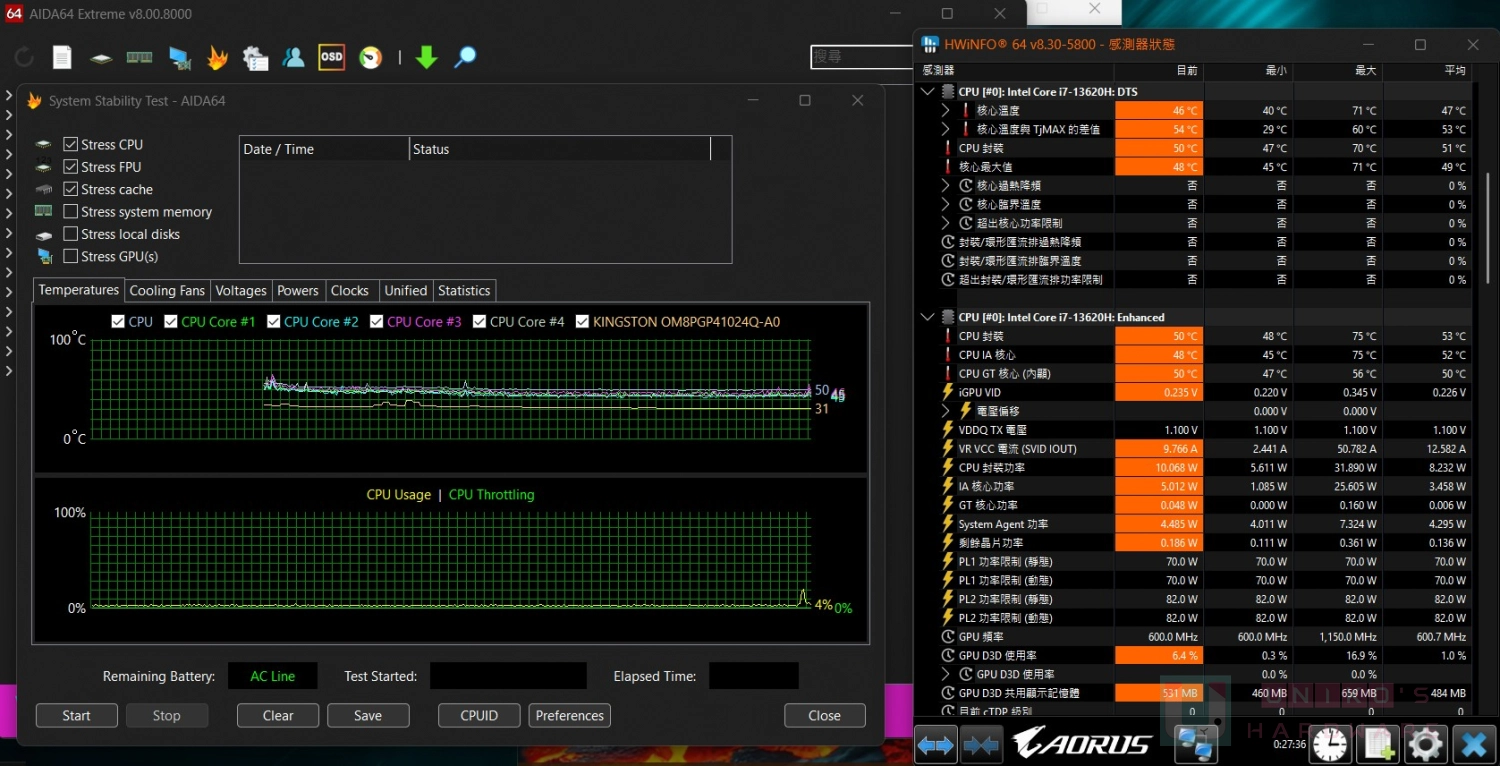This screenshot has height=766, width=1500.
Task: Click the CPU chip icon in AIDA64 toolbar
Action: [101, 58]
